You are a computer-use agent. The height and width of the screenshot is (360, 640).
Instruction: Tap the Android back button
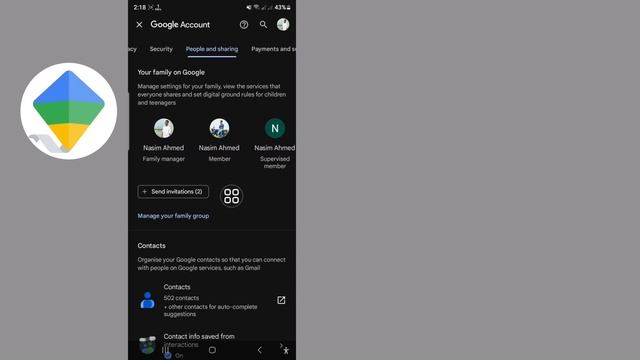tap(260, 350)
